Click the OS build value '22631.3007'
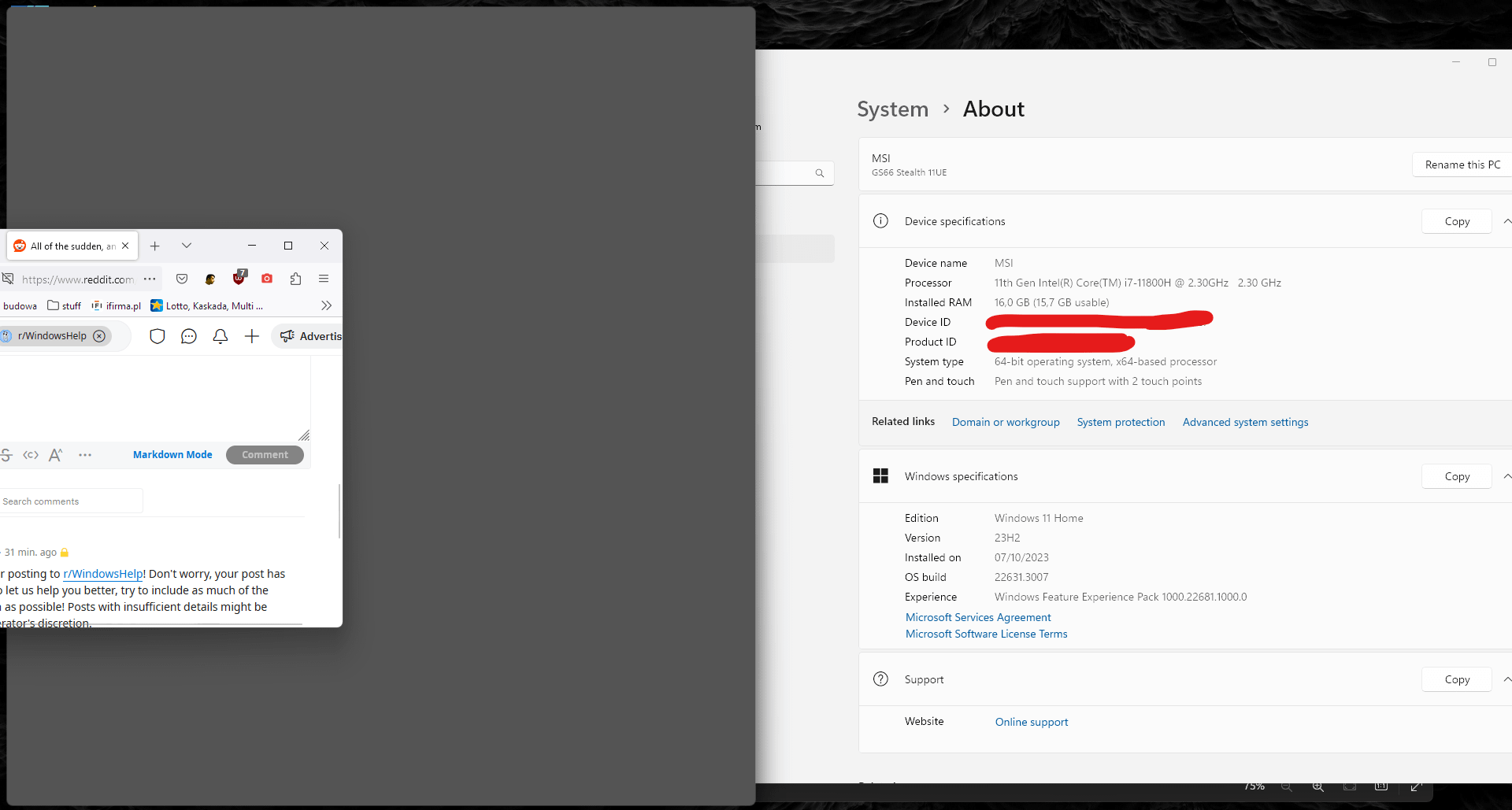 pos(1021,577)
